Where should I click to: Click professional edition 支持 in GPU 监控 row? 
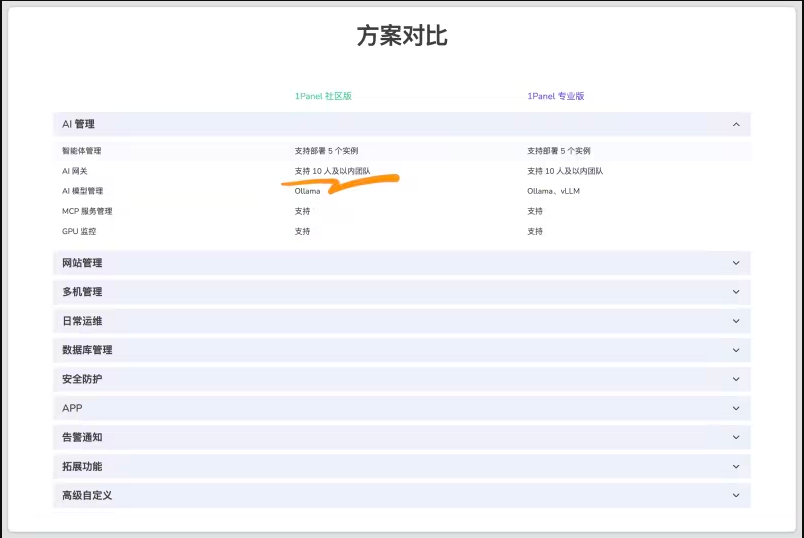(535, 231)
